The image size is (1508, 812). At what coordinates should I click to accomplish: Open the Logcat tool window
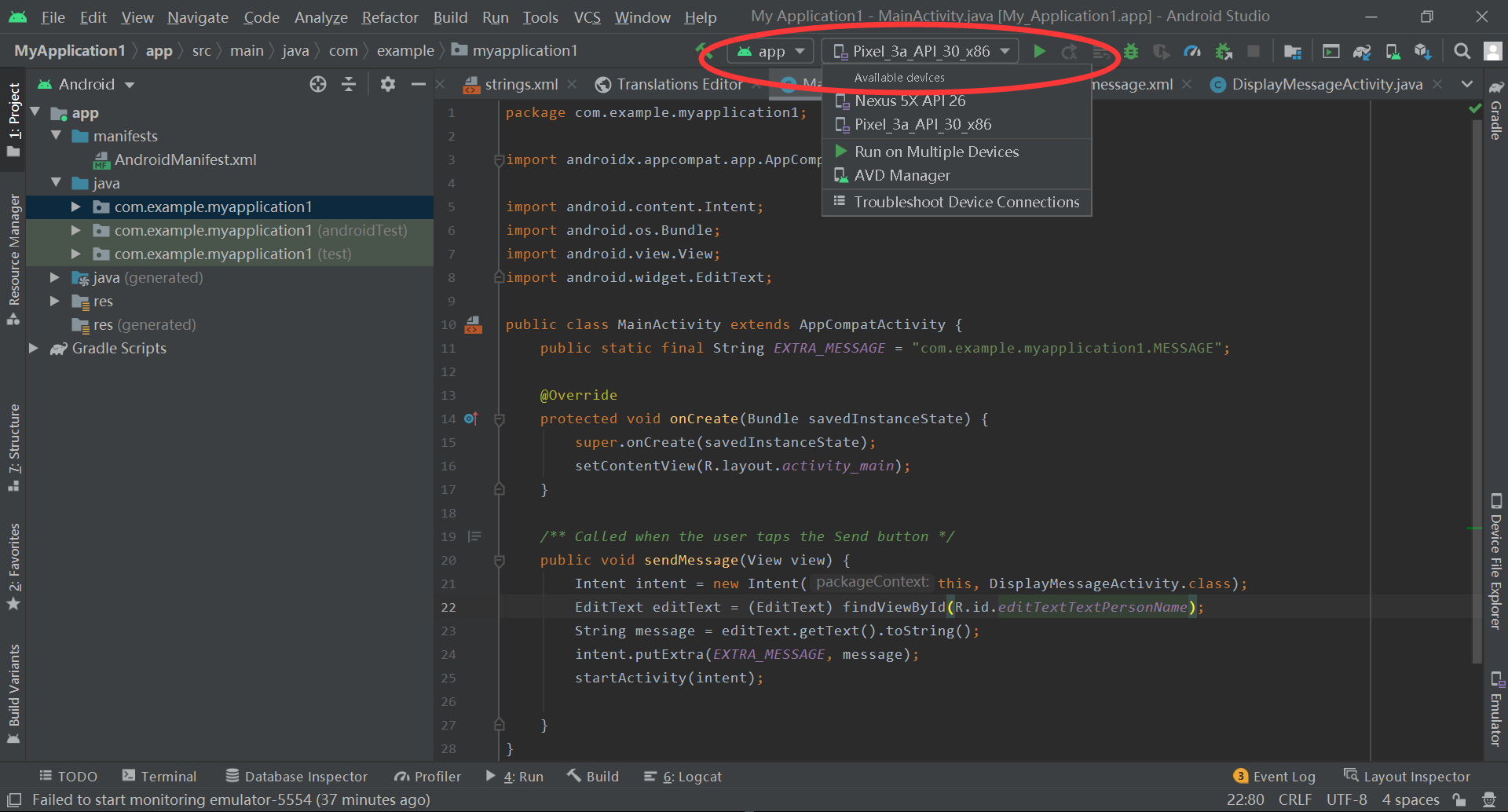click(683, 776)
